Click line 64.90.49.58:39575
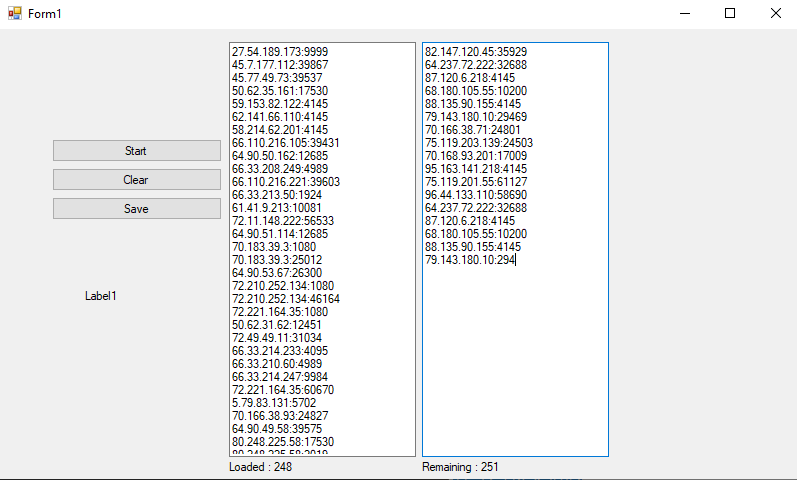 tap(277, 429)
